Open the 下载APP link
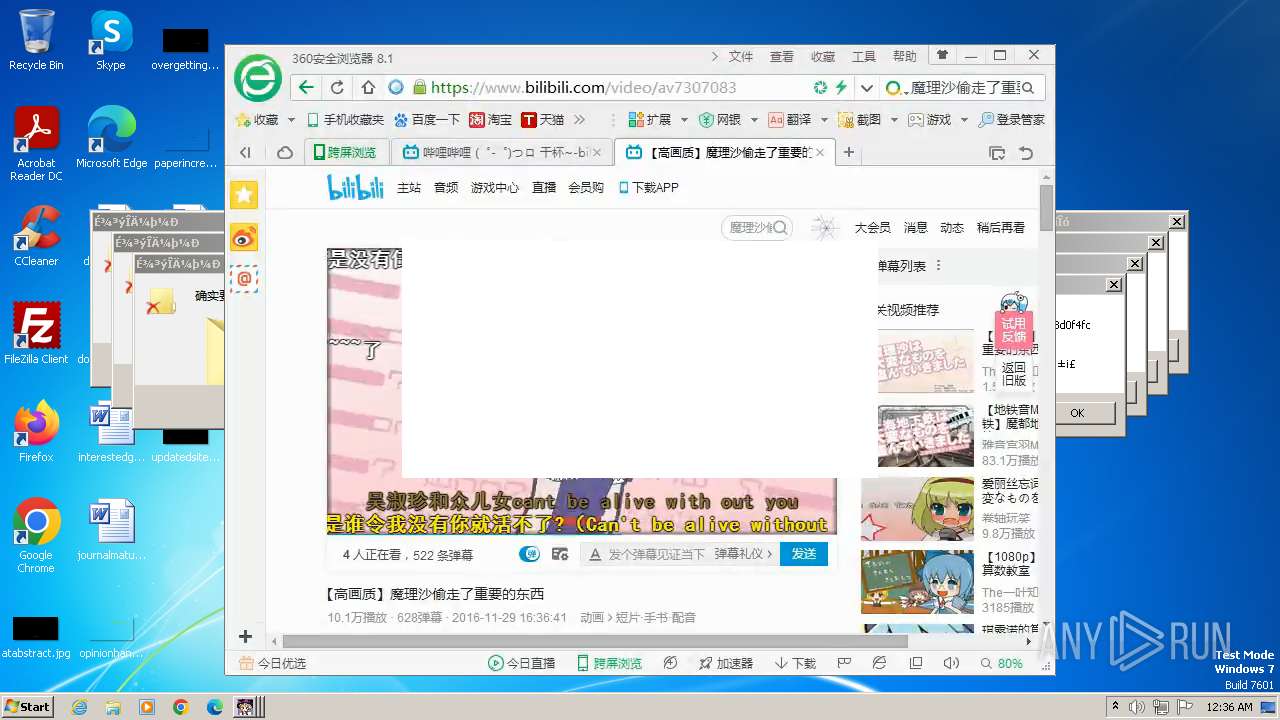Viewport: 1280px width, 720px height. 649,187
